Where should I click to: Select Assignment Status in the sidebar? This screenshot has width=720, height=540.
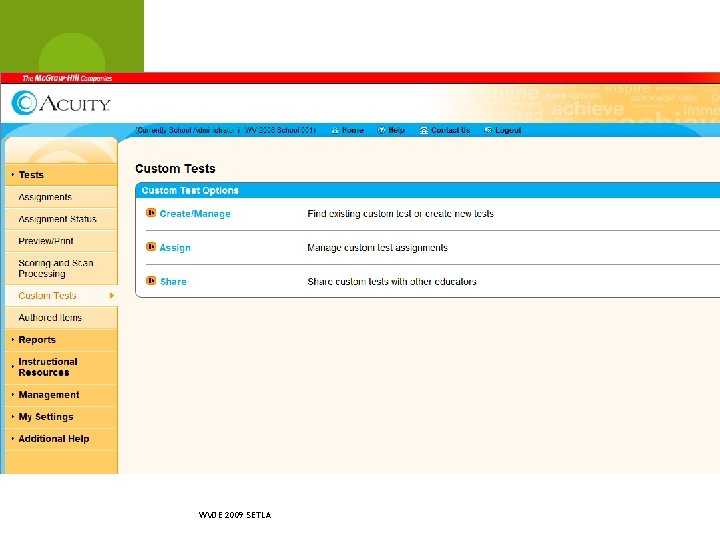62,219
